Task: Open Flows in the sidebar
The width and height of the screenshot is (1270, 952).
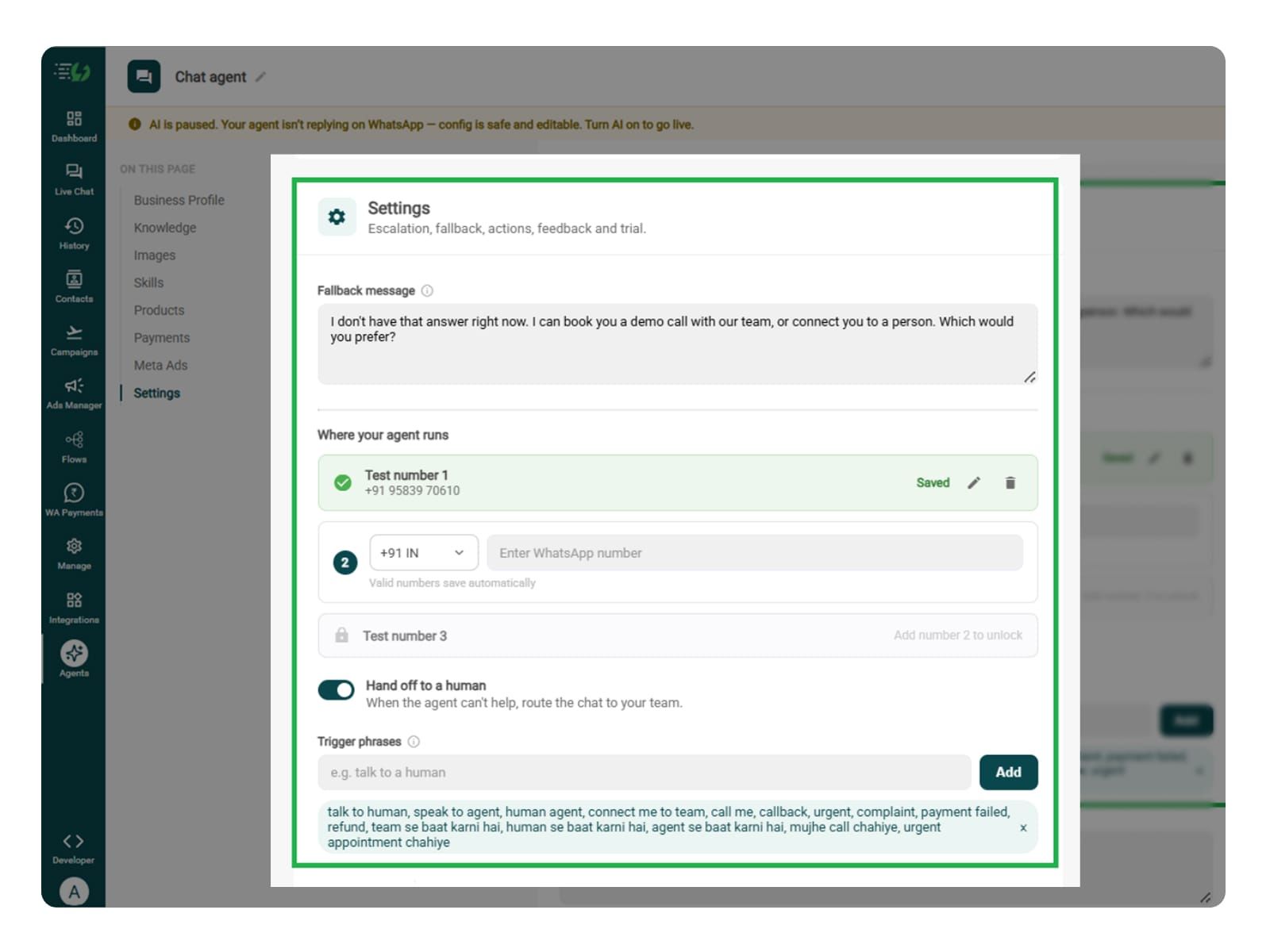Action: coord(74,447)
